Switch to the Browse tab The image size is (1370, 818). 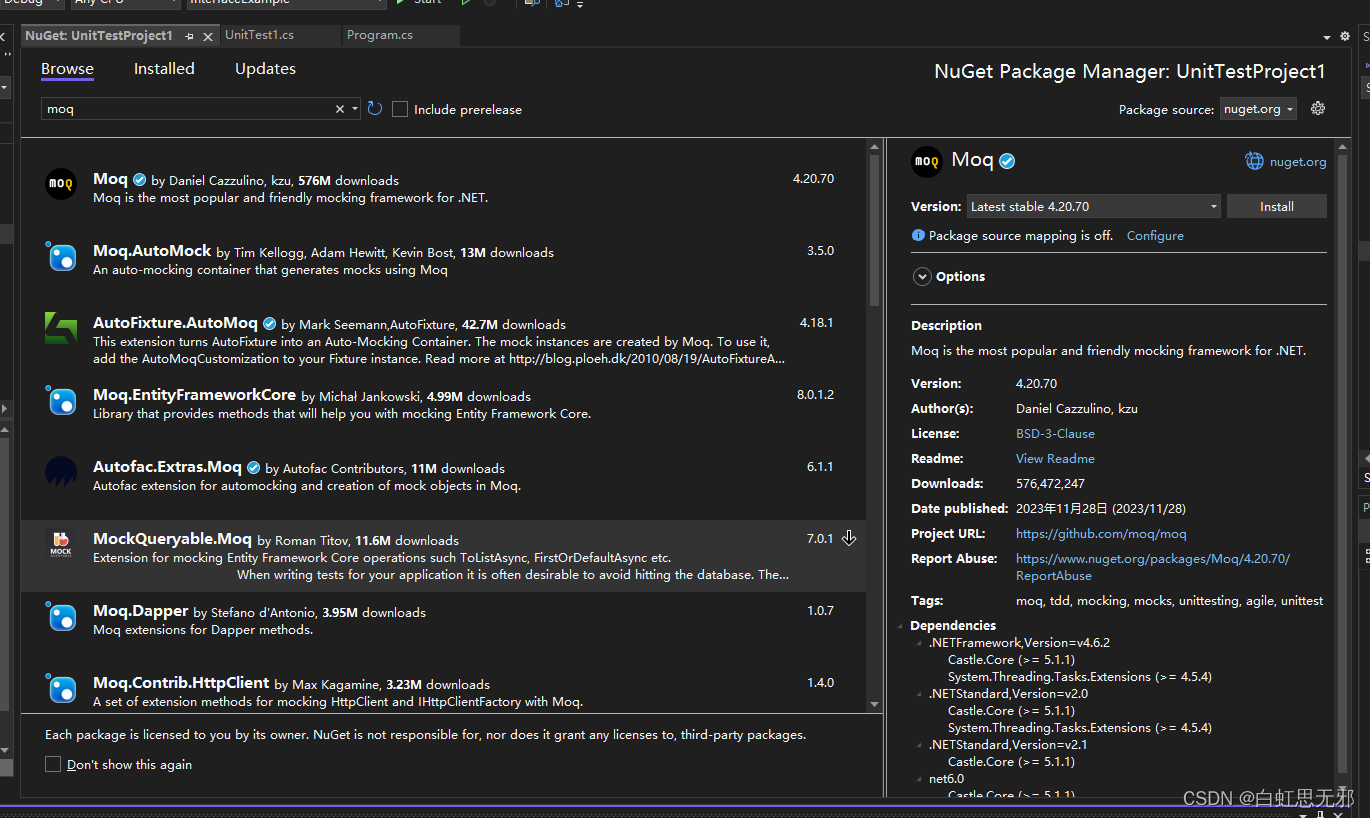coord(67,69)
